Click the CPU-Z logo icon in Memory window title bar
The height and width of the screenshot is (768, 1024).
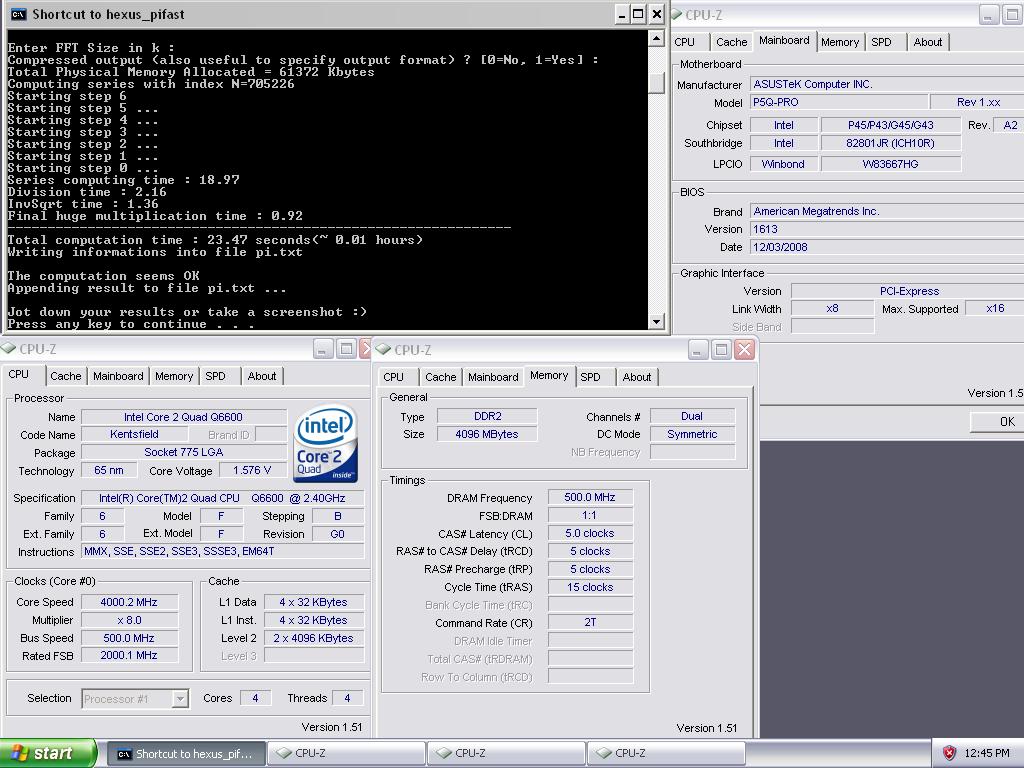click(383, 349)
